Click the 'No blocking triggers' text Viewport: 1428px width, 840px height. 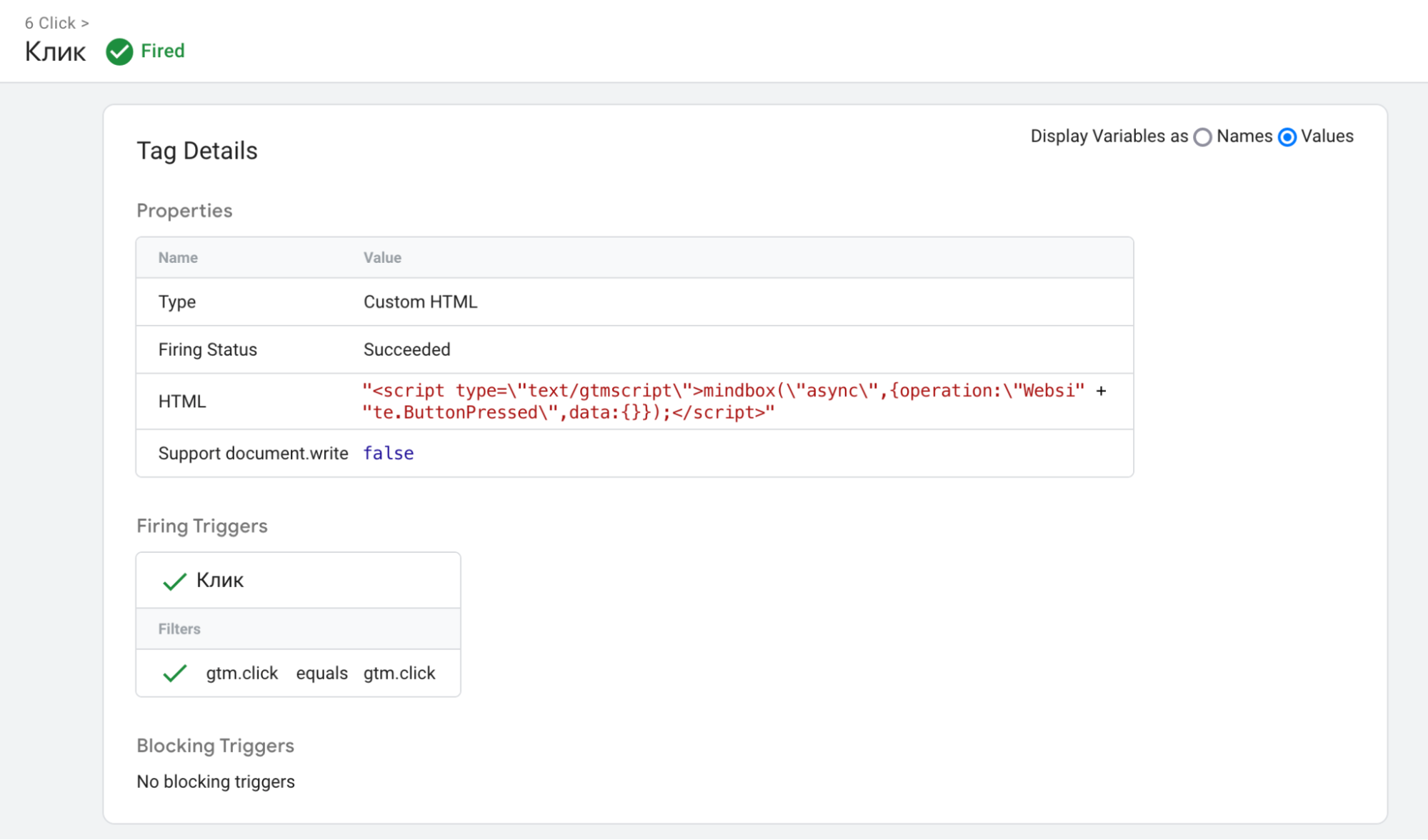point(216,782)
